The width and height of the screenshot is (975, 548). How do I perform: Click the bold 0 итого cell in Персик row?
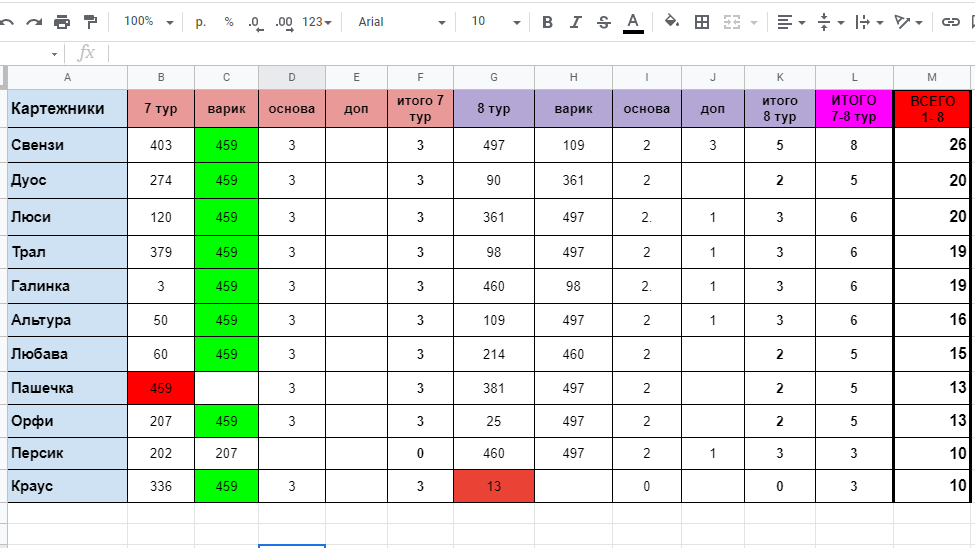click(x=420, y=453)
